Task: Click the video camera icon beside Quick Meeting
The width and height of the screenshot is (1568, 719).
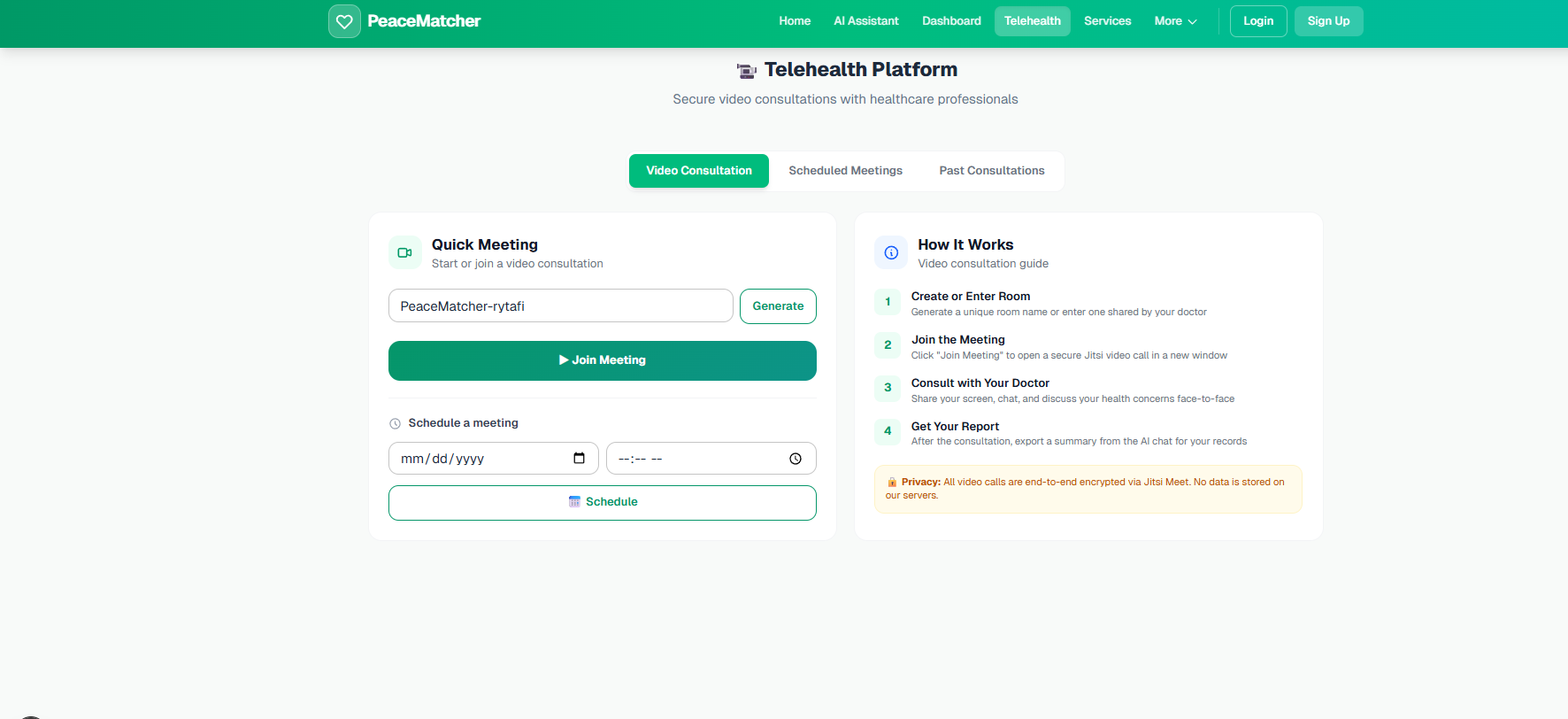Action: click(404, 252)
